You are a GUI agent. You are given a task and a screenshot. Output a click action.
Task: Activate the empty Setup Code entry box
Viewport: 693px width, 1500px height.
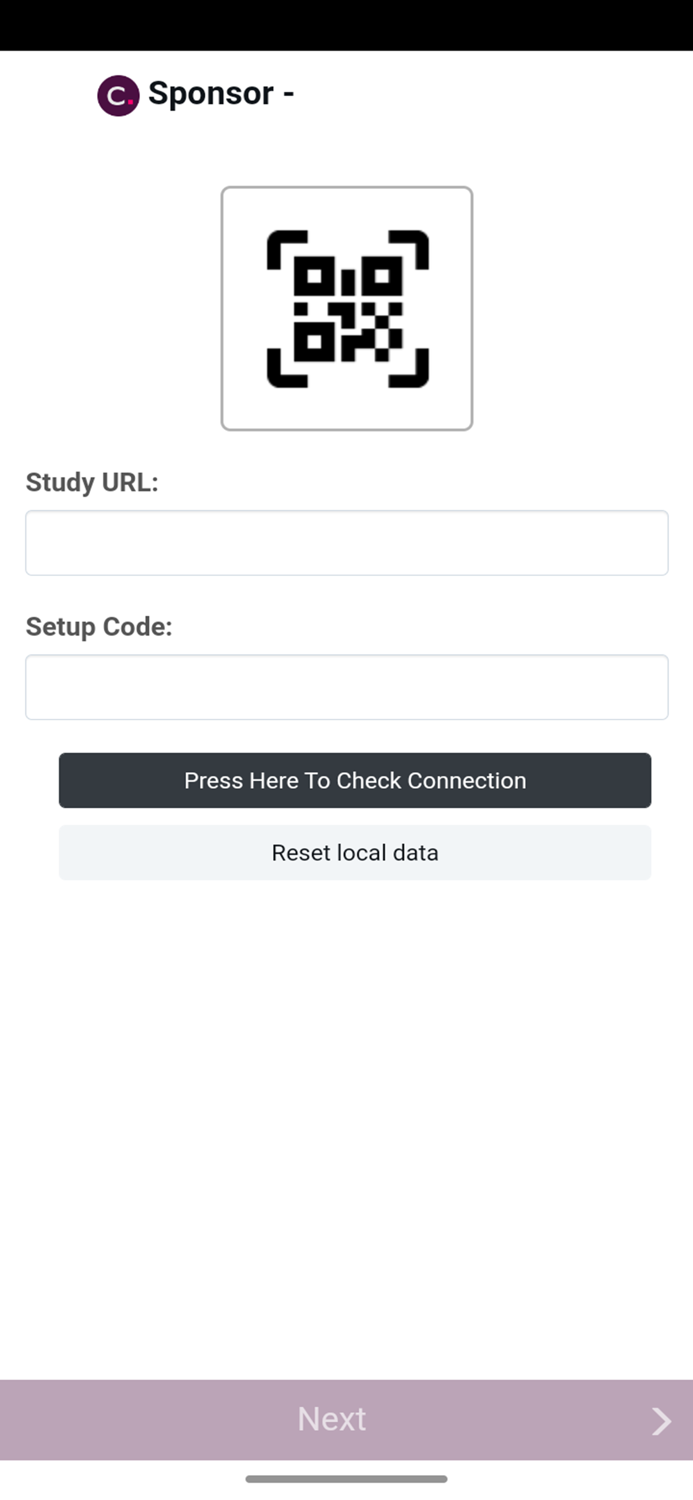(x=347, y=687)
